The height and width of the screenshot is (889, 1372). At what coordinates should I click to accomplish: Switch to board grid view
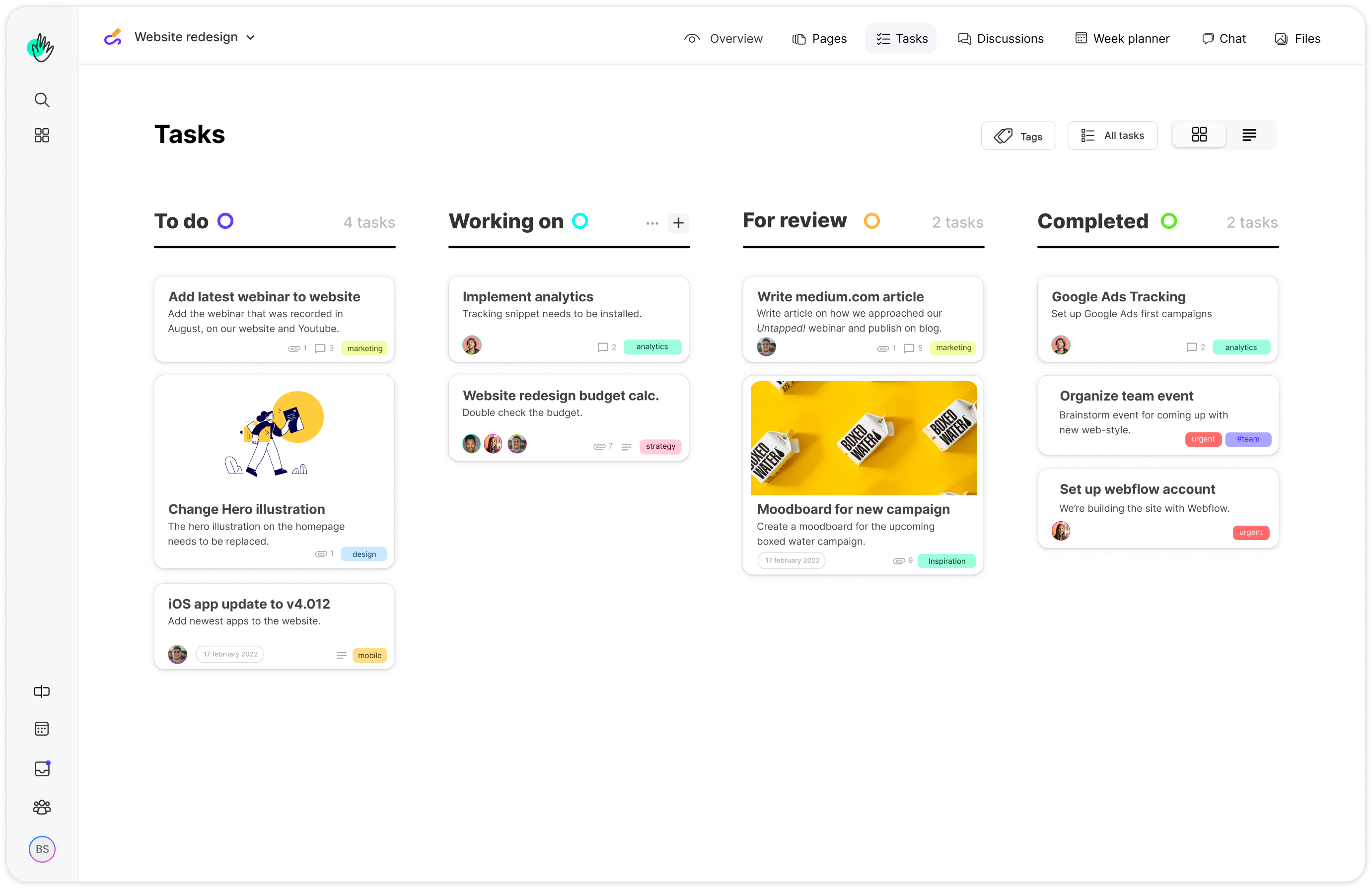click(1199, 136)
